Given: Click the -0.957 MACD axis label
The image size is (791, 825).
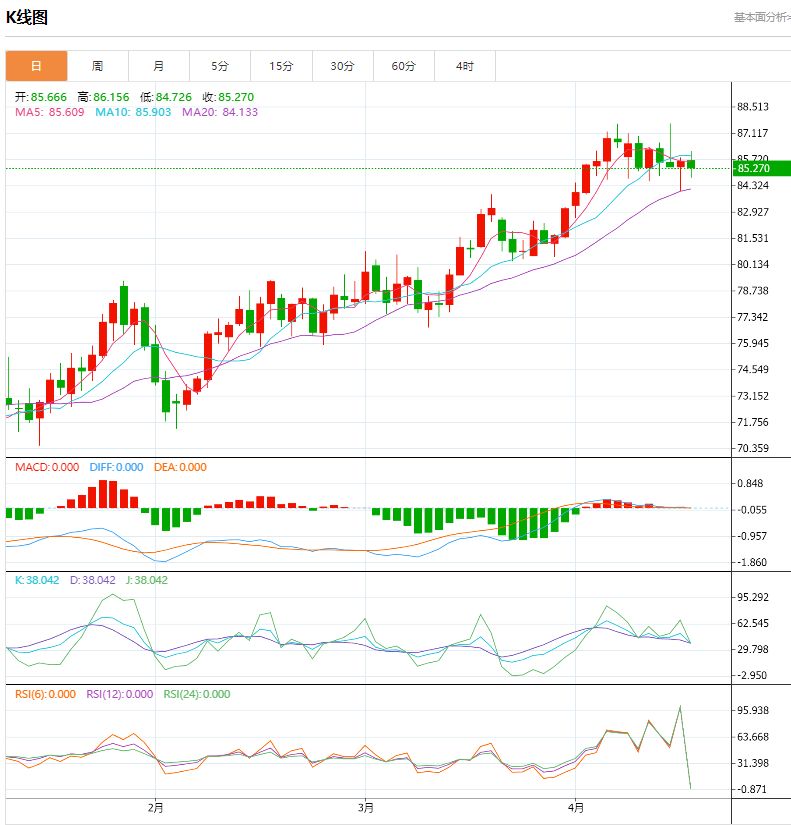Looking at the screenshot, I should click(x=752, y=536).
